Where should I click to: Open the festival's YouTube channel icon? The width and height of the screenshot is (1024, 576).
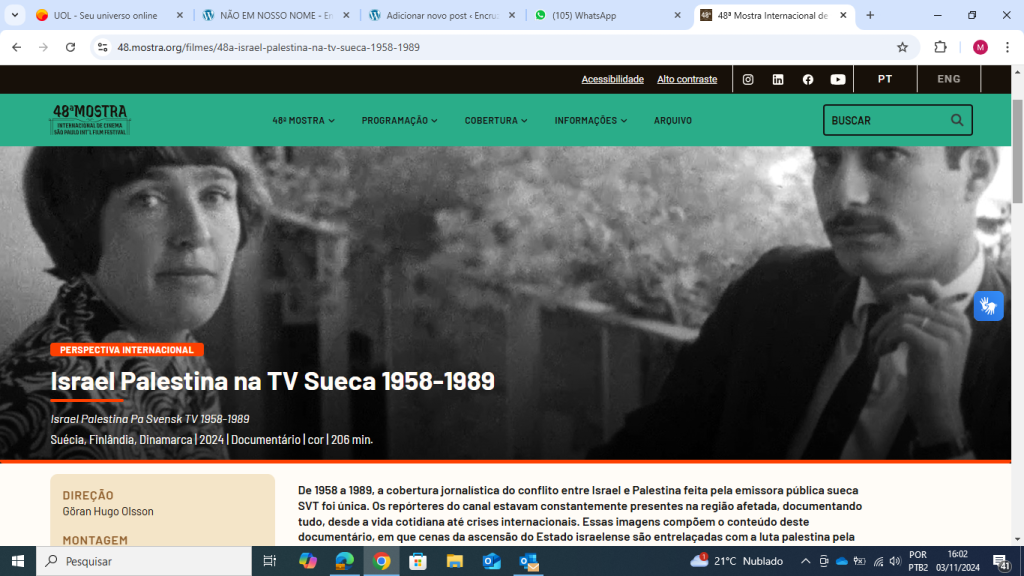point(838,80)
